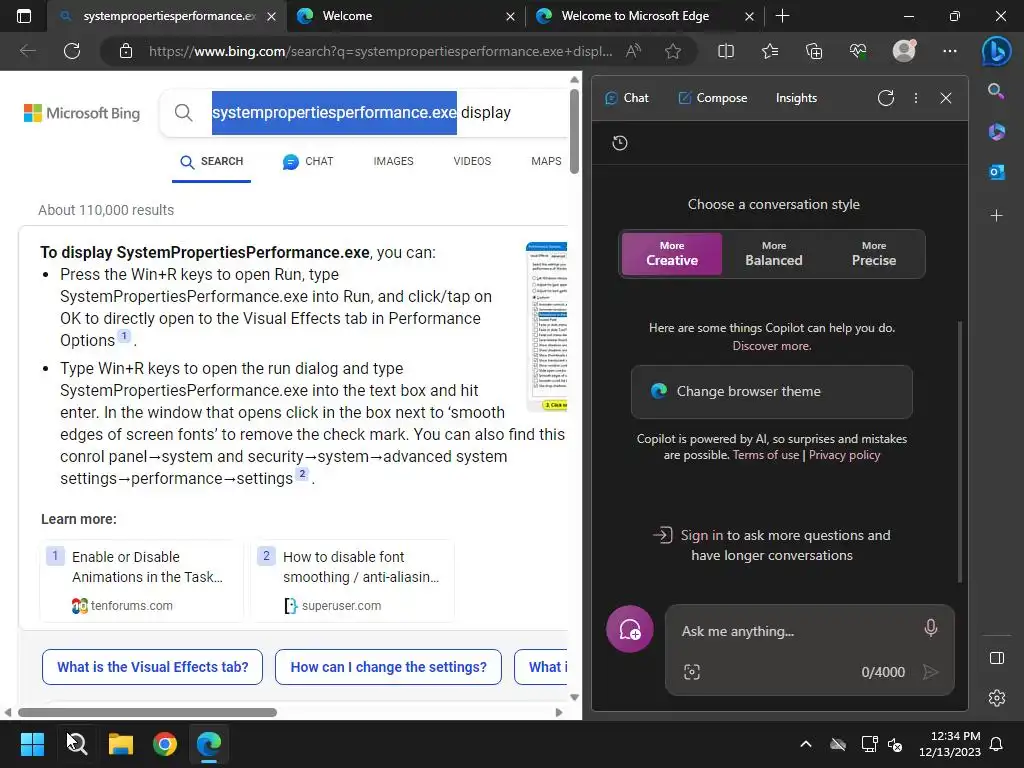Add a sidebar app with plus icon
This screenshot has width=1024, height=768.
point(996,216)
